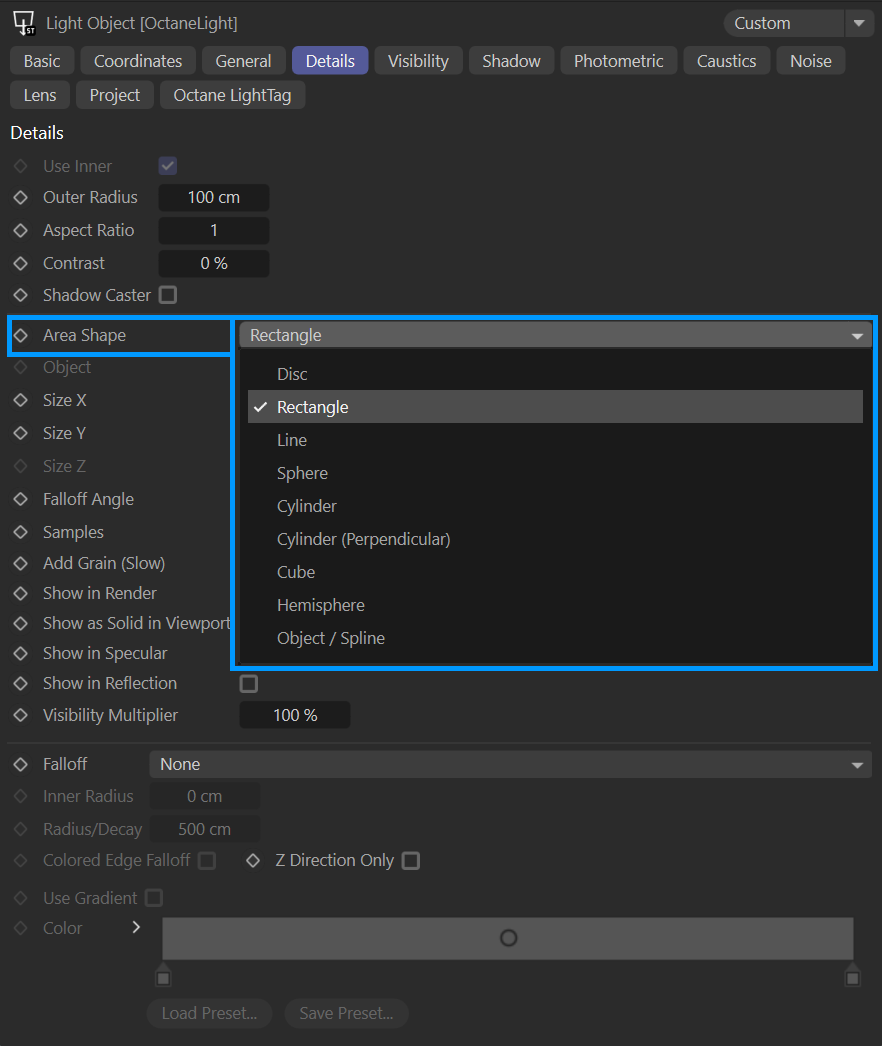The width and height of the screenshot is (882, 1046).
Task: Click left gradient knot under Color bar
Action: pyautogui.click(x=164, y=976)
